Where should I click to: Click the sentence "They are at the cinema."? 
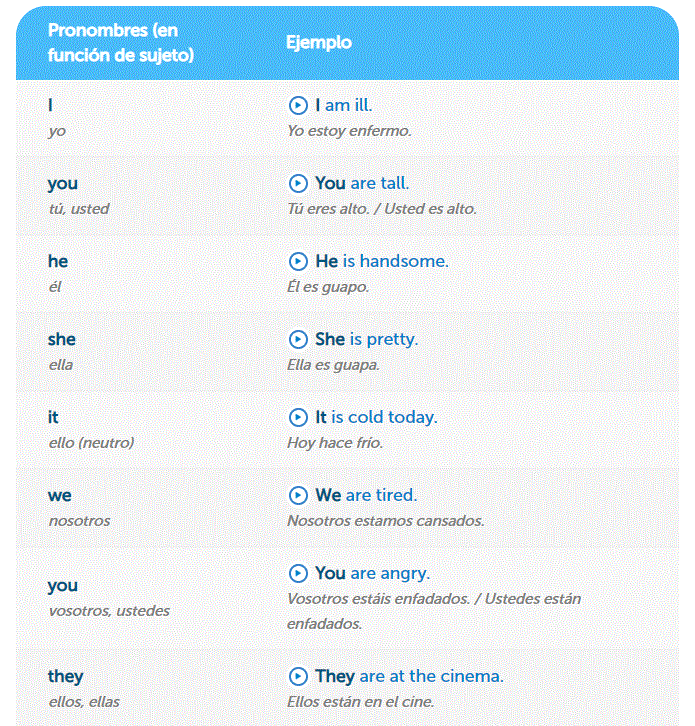point(409,676)
